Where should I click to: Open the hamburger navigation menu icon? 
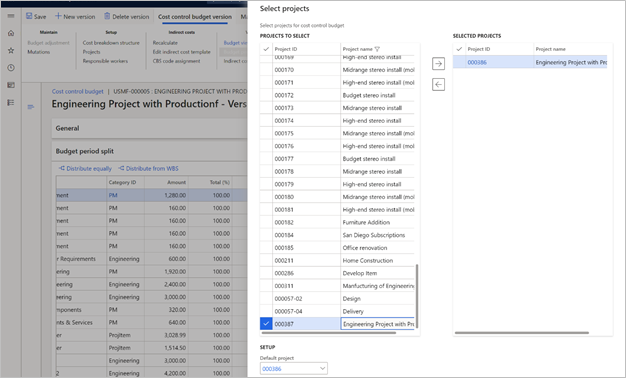11,16
